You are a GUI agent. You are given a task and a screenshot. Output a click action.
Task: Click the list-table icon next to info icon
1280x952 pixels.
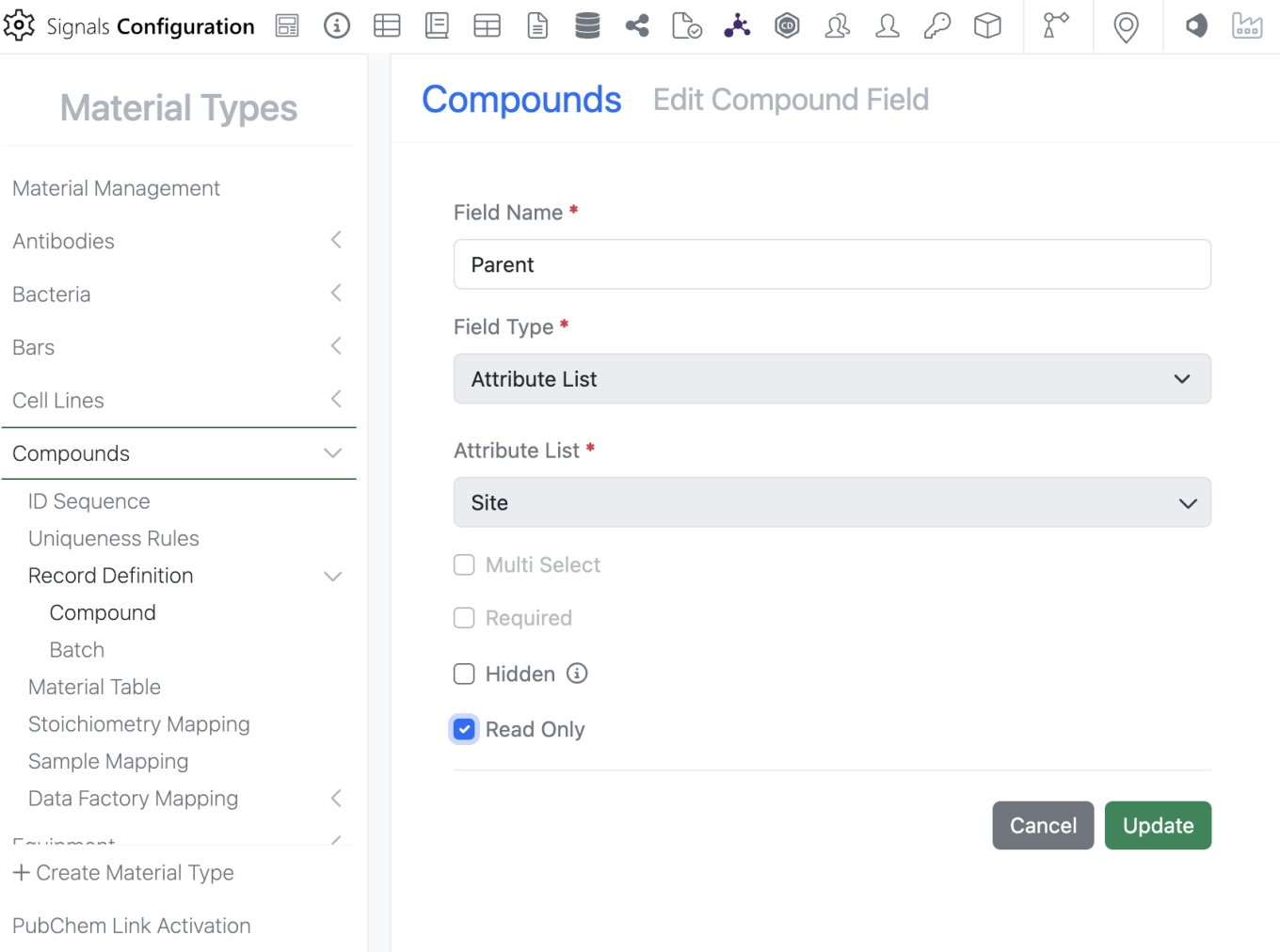click(x=387, y=25)
